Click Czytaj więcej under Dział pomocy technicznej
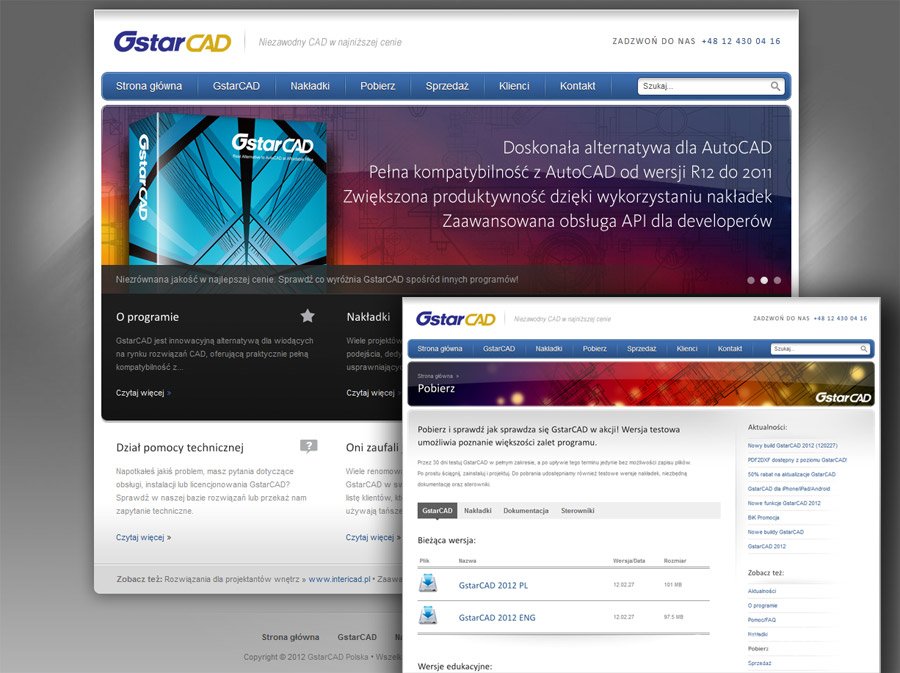The height and width of the screenshot is (673, 900). [143, 538]
